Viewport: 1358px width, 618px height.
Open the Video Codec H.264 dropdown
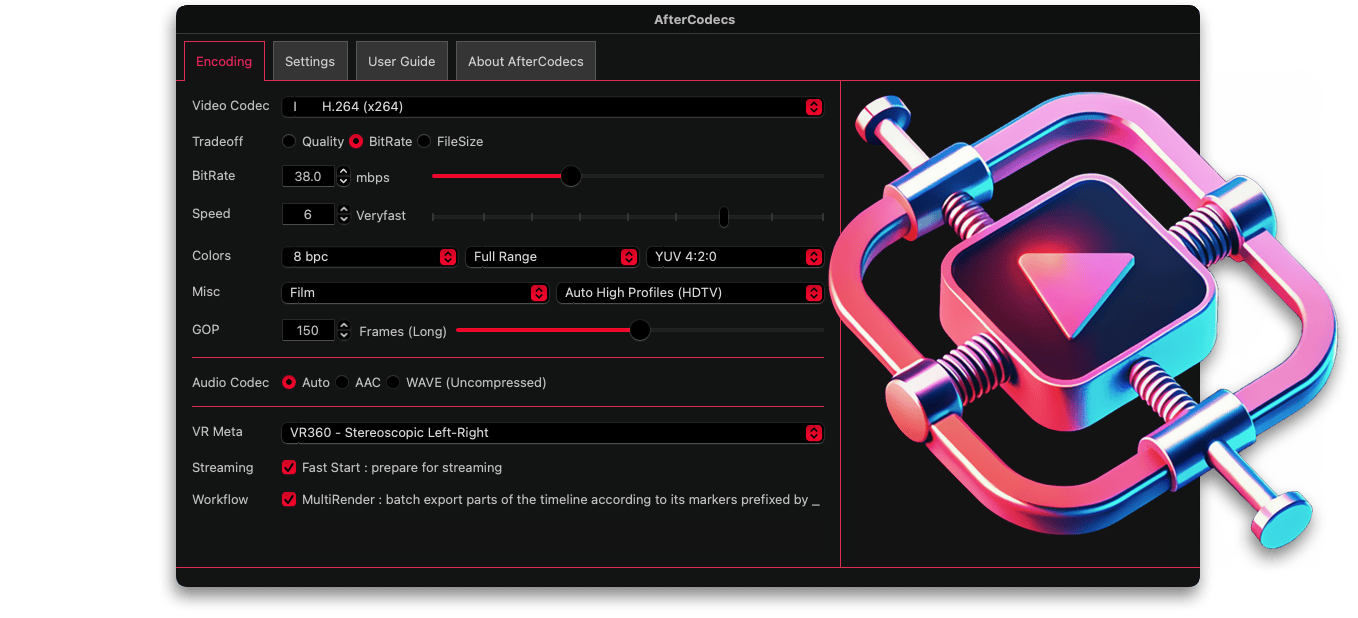click(552, 107)
